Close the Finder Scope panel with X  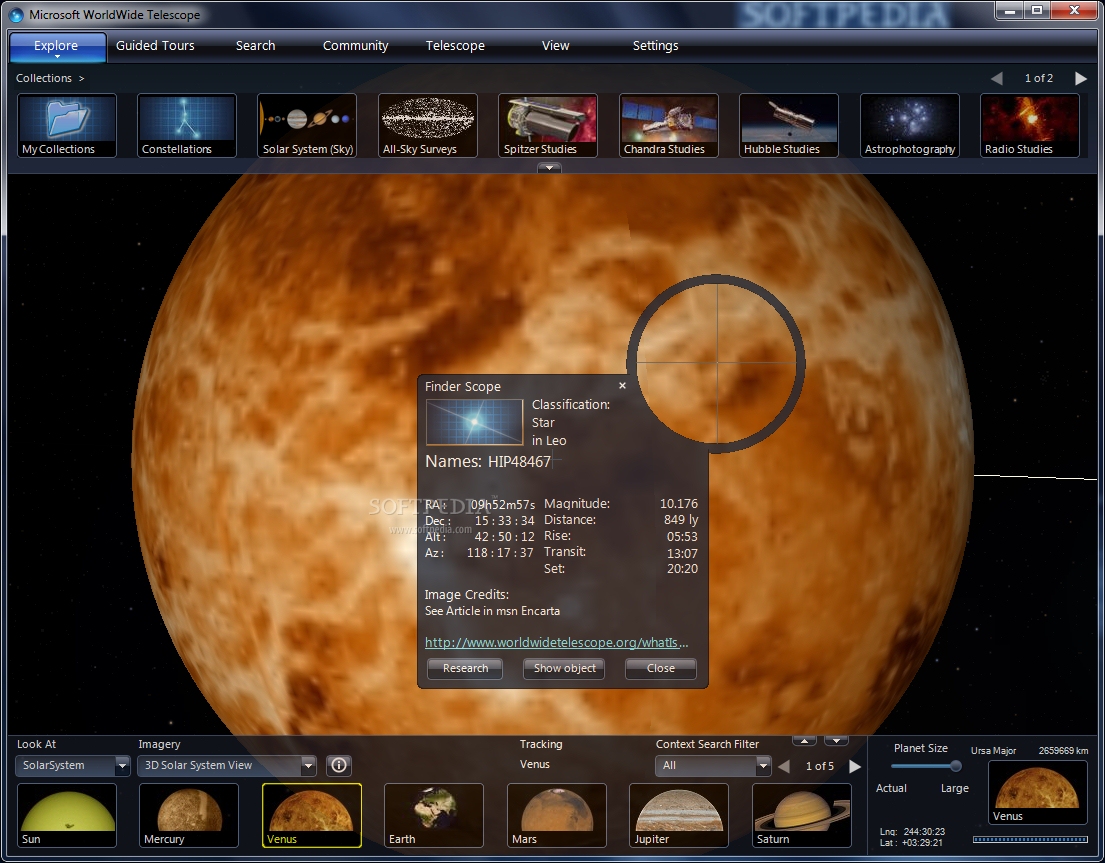tap(622, 385)
